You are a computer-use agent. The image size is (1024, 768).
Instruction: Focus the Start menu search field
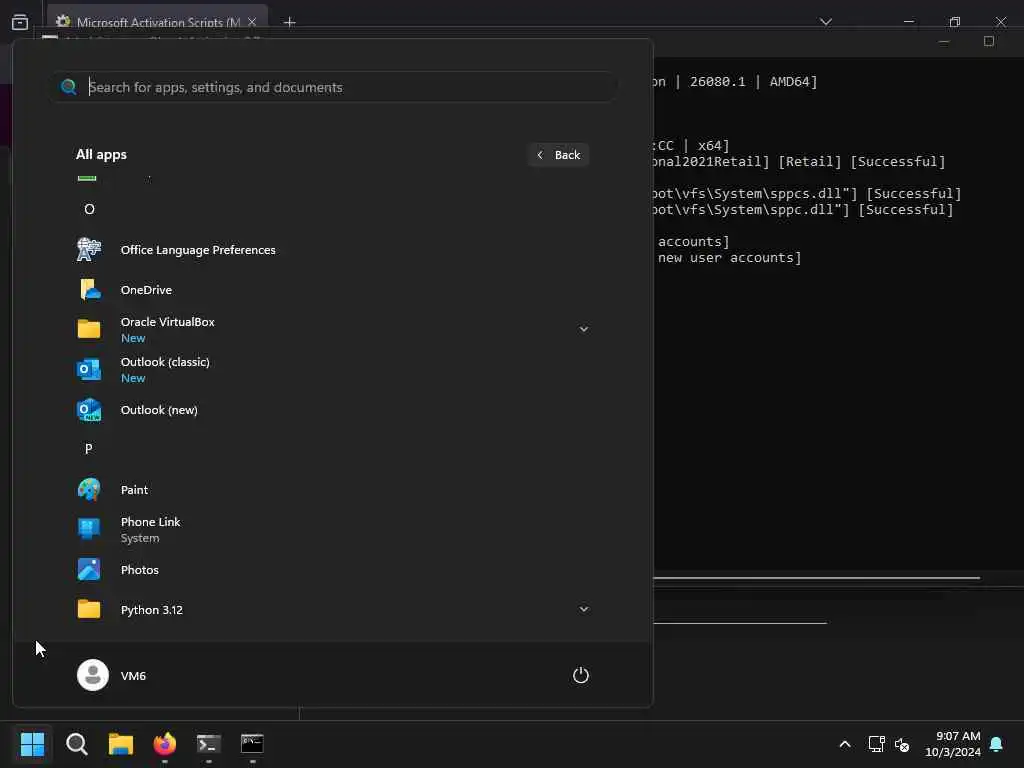(334, 87)
